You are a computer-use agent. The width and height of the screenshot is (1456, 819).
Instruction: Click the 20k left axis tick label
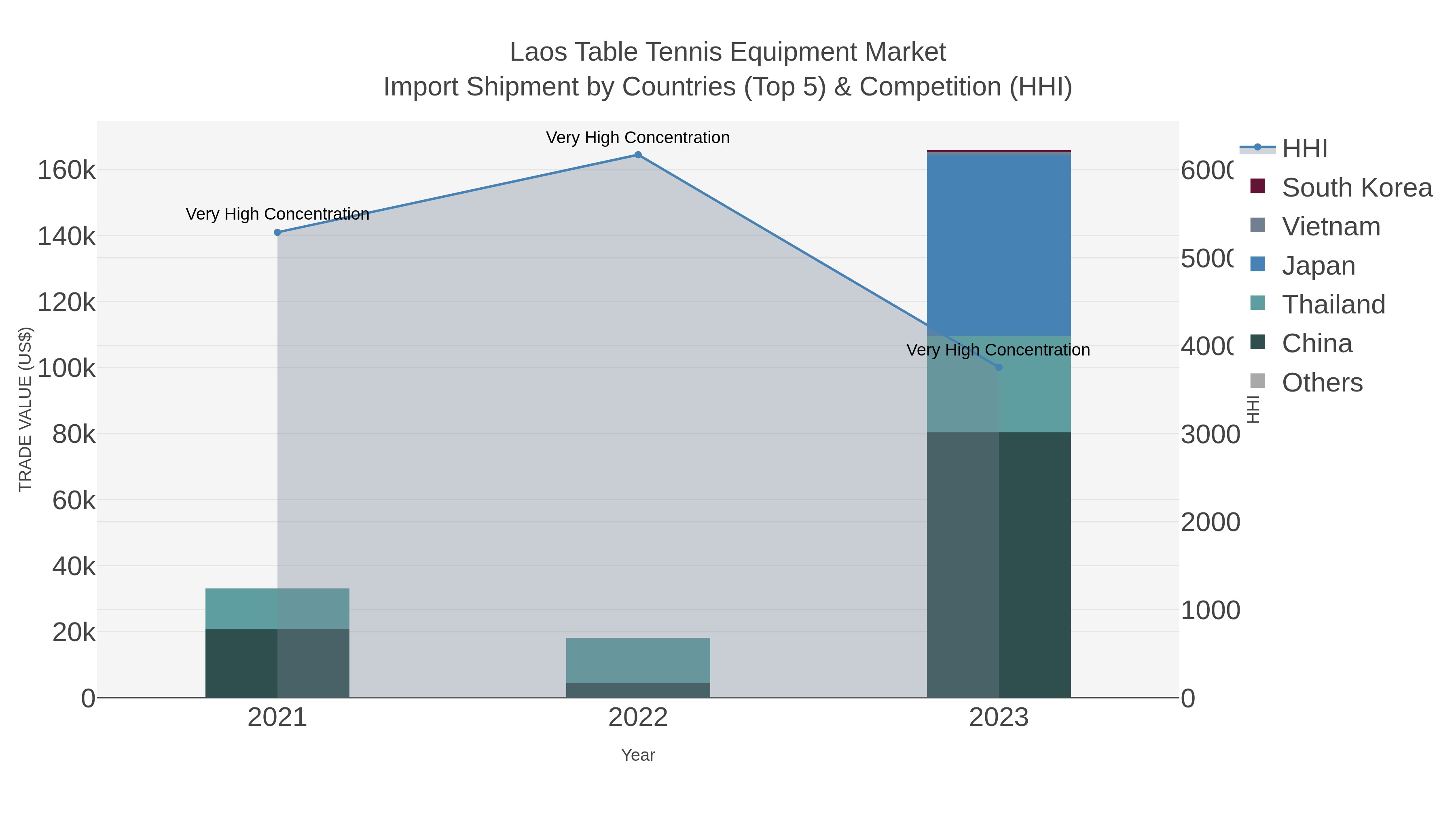pyautogui.click(x=74, y=633)
